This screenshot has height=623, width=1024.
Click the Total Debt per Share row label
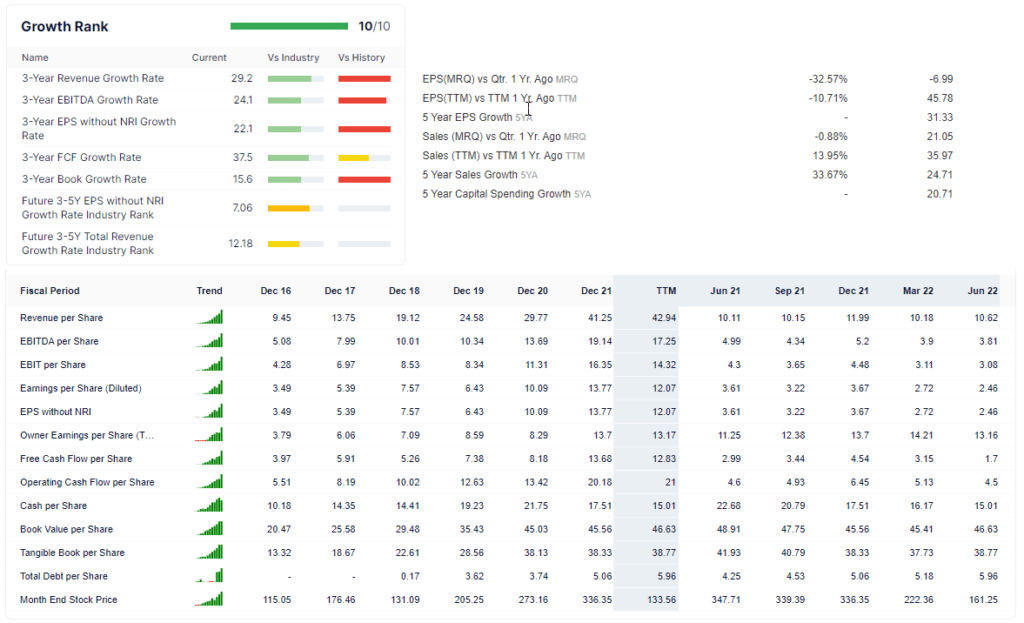[64, 576]
